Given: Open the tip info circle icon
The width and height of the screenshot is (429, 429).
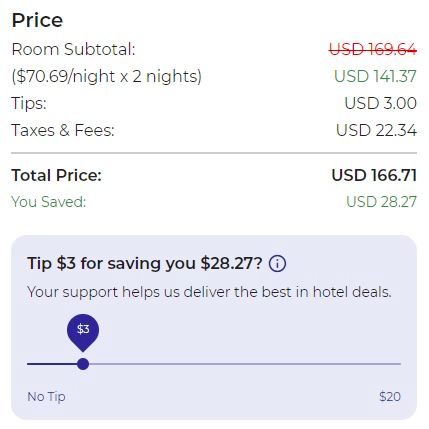Looking at the screenshot, I should [x=277, y=264].
